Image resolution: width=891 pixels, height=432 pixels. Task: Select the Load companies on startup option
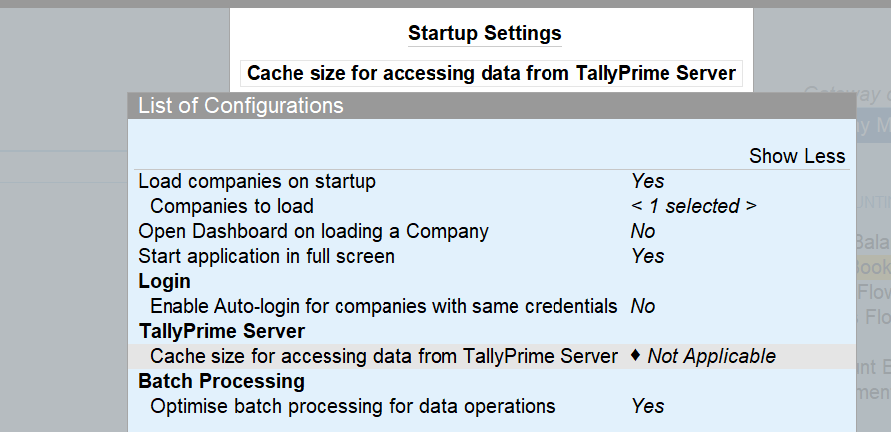(257, 181)
